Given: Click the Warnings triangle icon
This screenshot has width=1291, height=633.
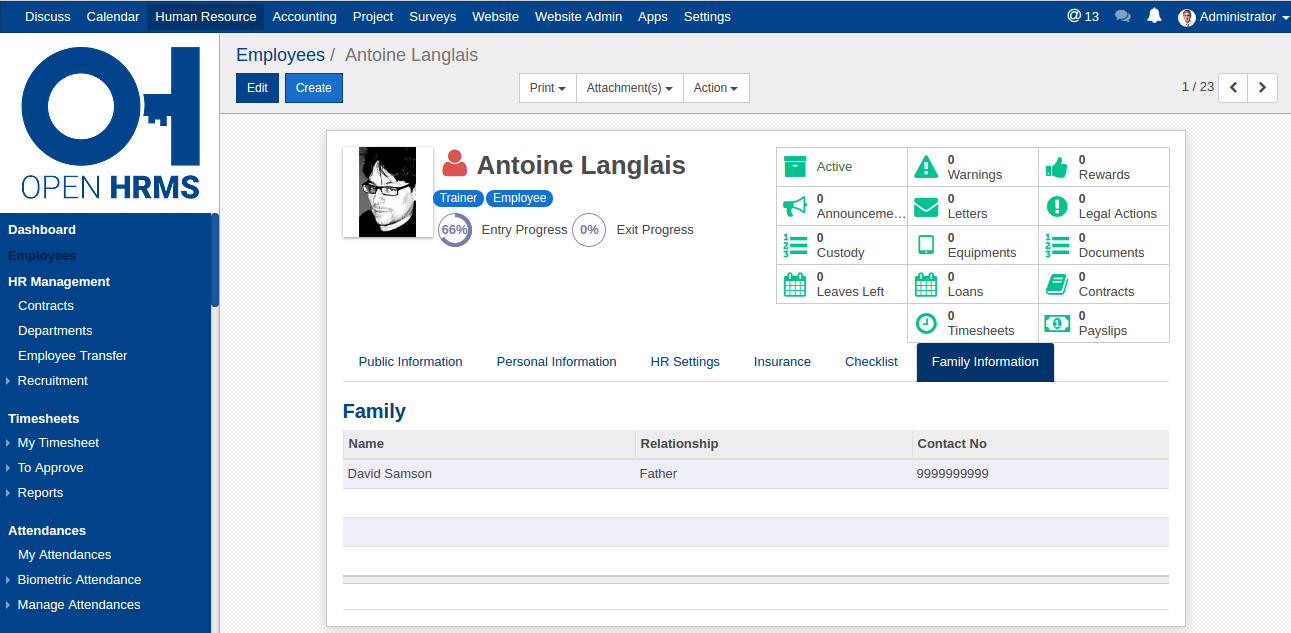Looking at the screenshot, I should pos(926,167).
